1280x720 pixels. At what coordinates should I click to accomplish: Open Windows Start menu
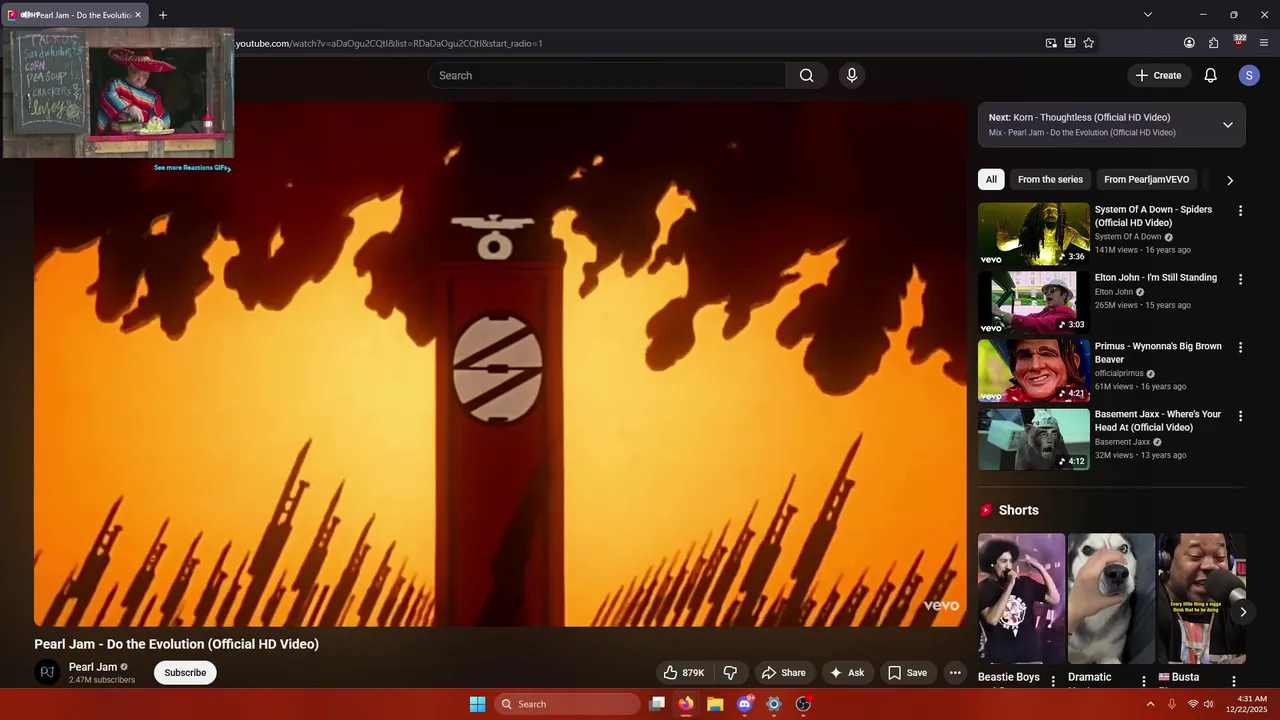click(478, 704)
